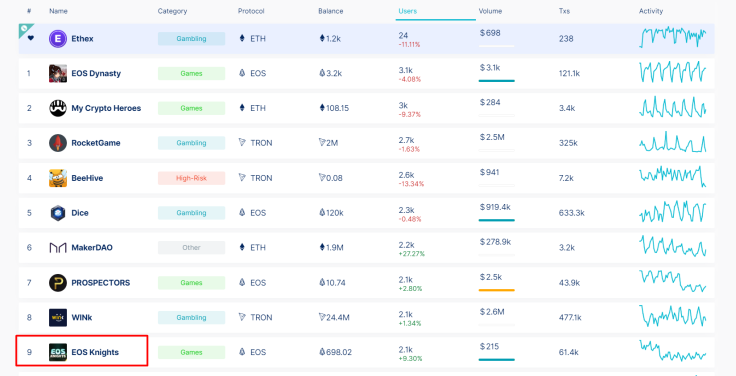Click the EOS protocol icon in EOS Dynasty row

(x=242, y=73)
